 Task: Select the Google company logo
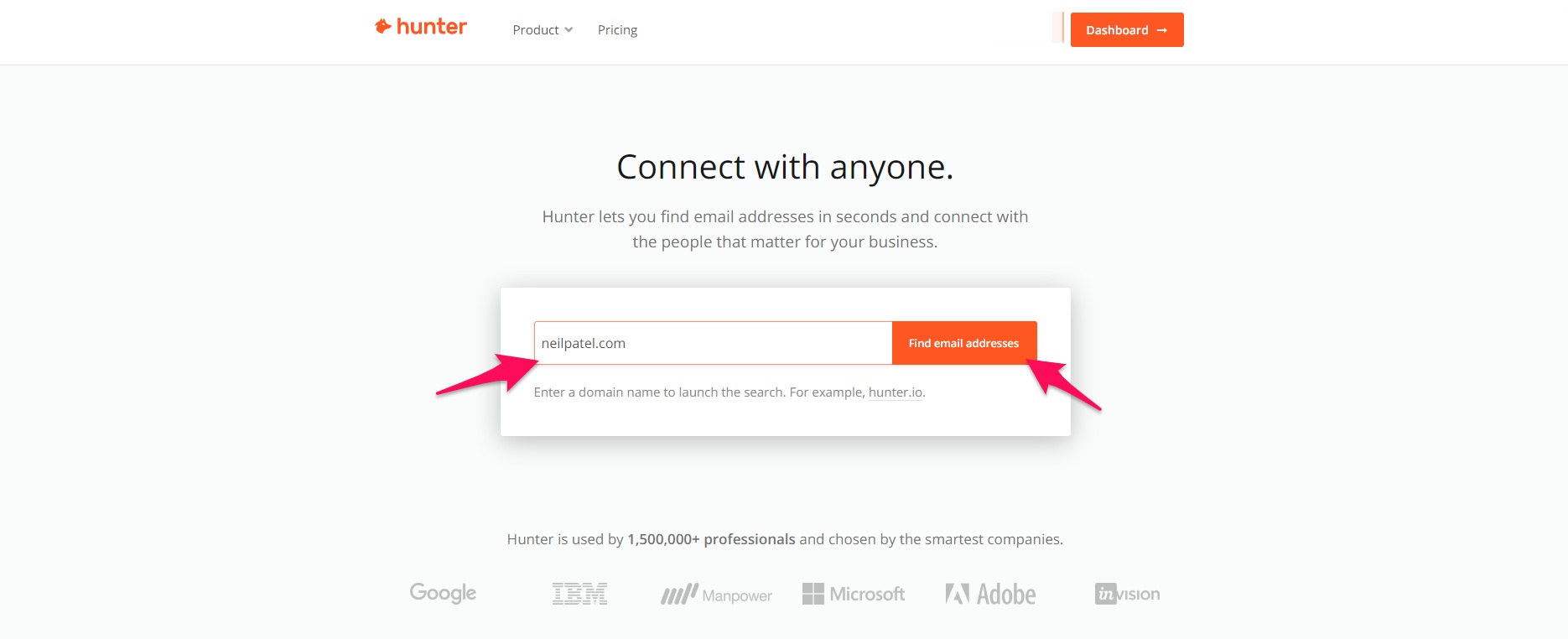coord(442,593)
